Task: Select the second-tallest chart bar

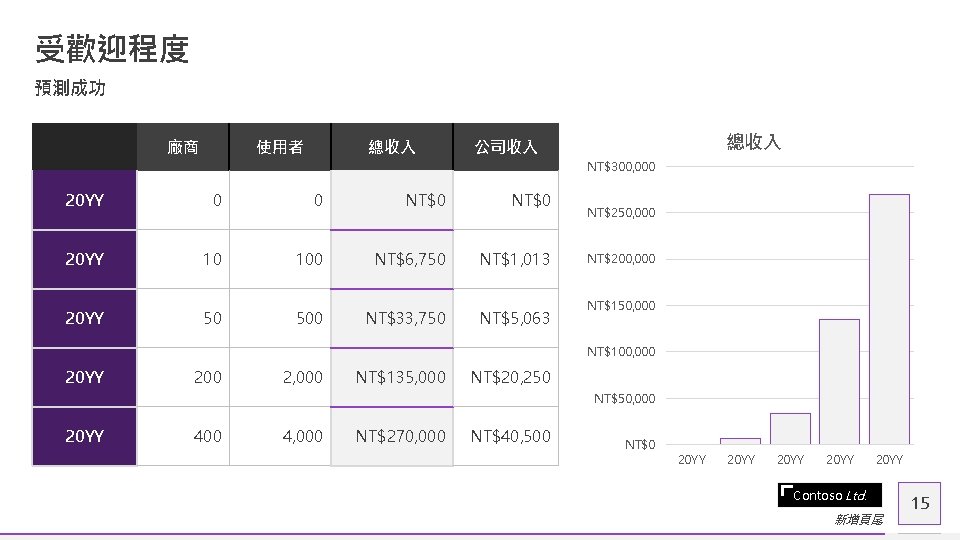Action: 839,381
